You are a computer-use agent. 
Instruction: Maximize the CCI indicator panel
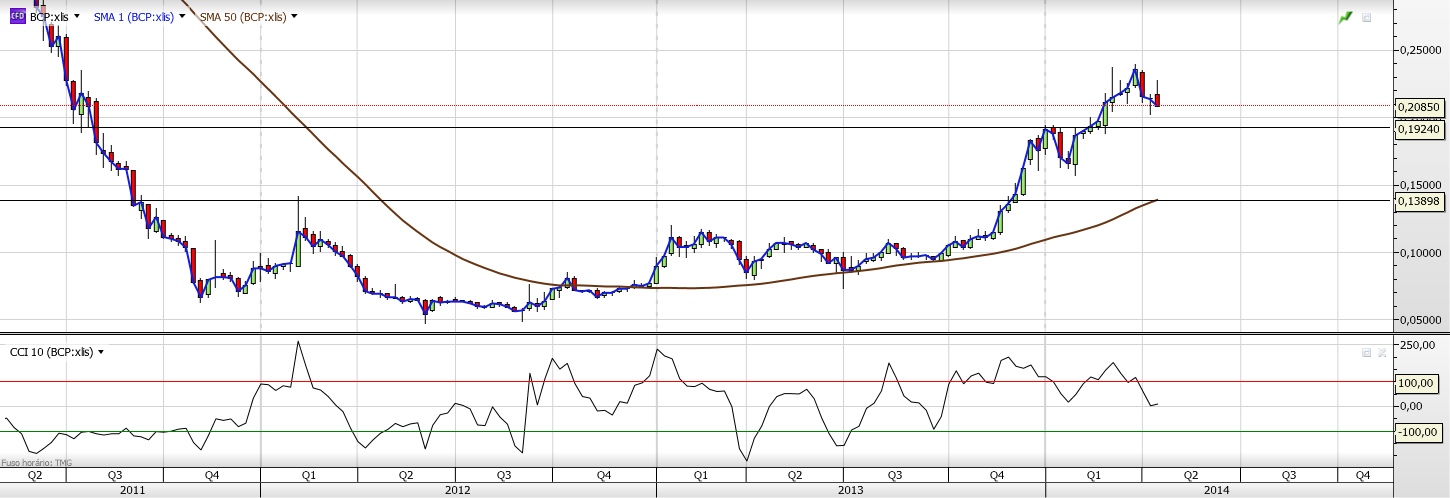(1367, 353)
